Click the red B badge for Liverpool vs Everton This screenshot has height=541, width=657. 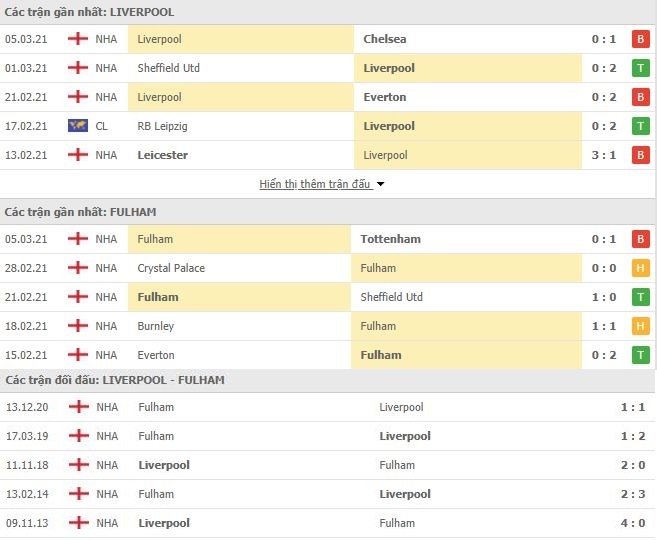pos(640,97)
